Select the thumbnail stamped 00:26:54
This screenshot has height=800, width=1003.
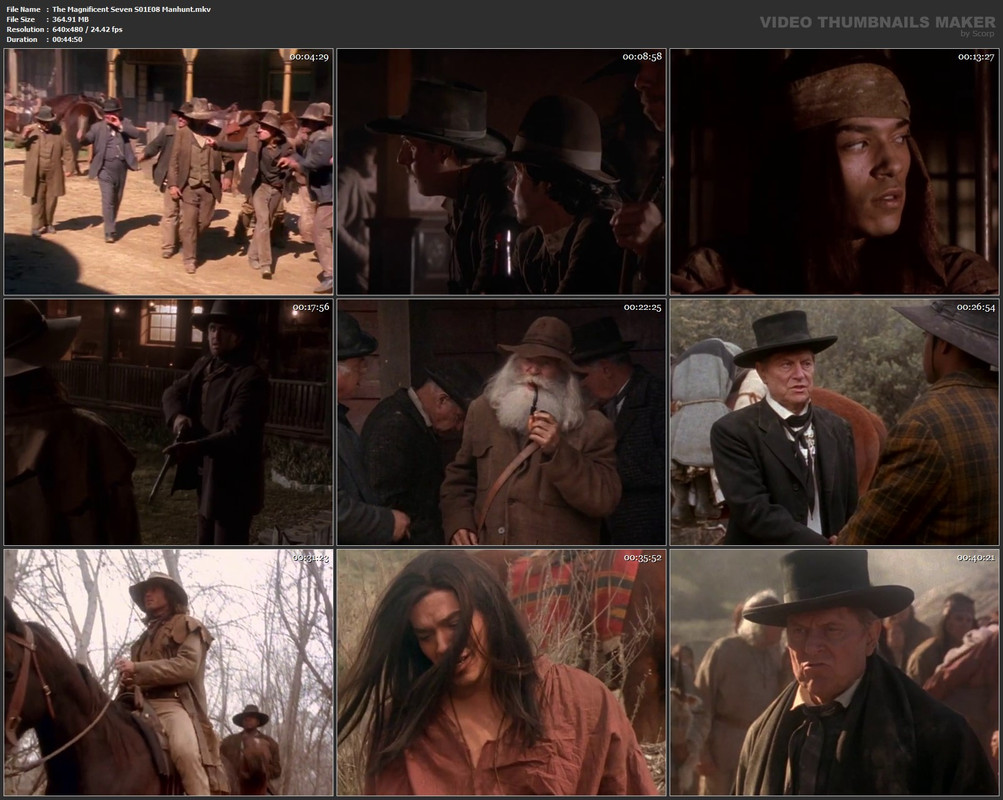click(x=834, y=422)
